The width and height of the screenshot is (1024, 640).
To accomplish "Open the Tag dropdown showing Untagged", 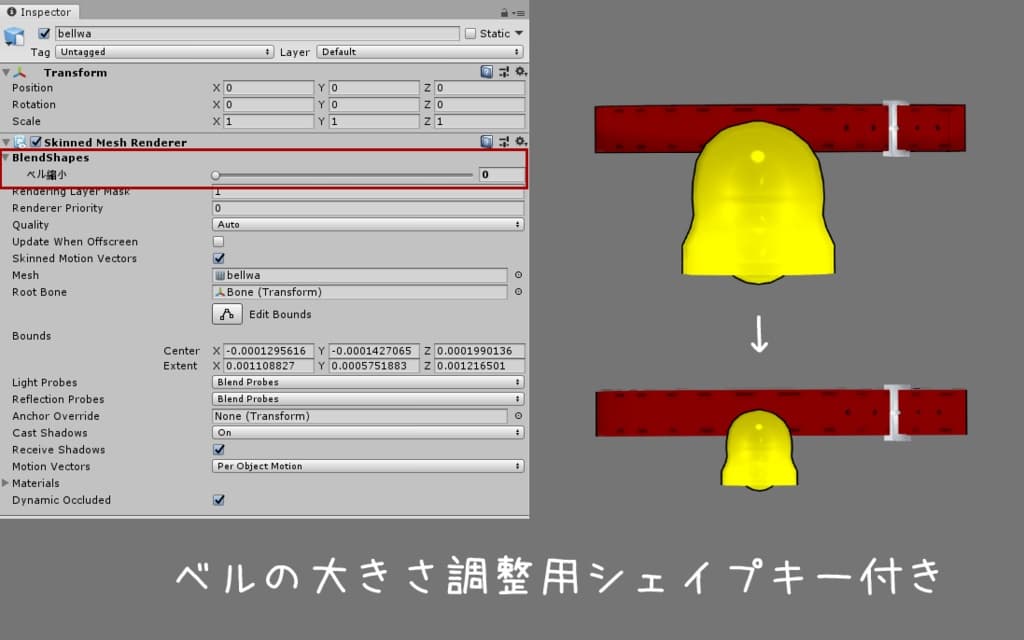I will point(165,52).
